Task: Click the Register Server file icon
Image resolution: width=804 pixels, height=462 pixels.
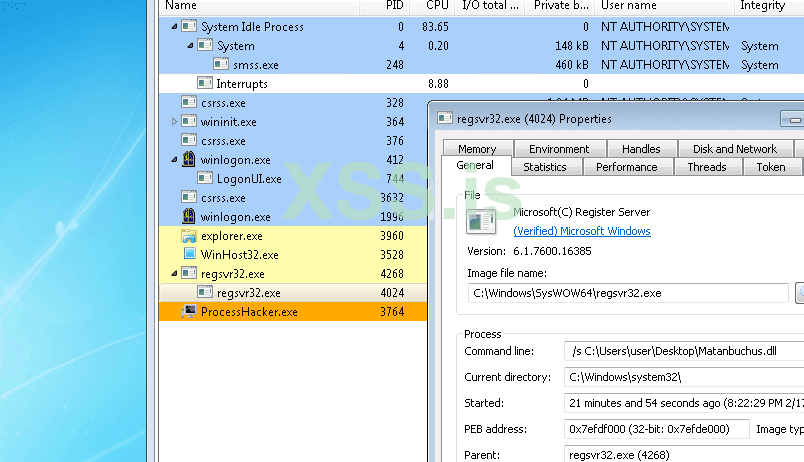Action: click(481, 222)
